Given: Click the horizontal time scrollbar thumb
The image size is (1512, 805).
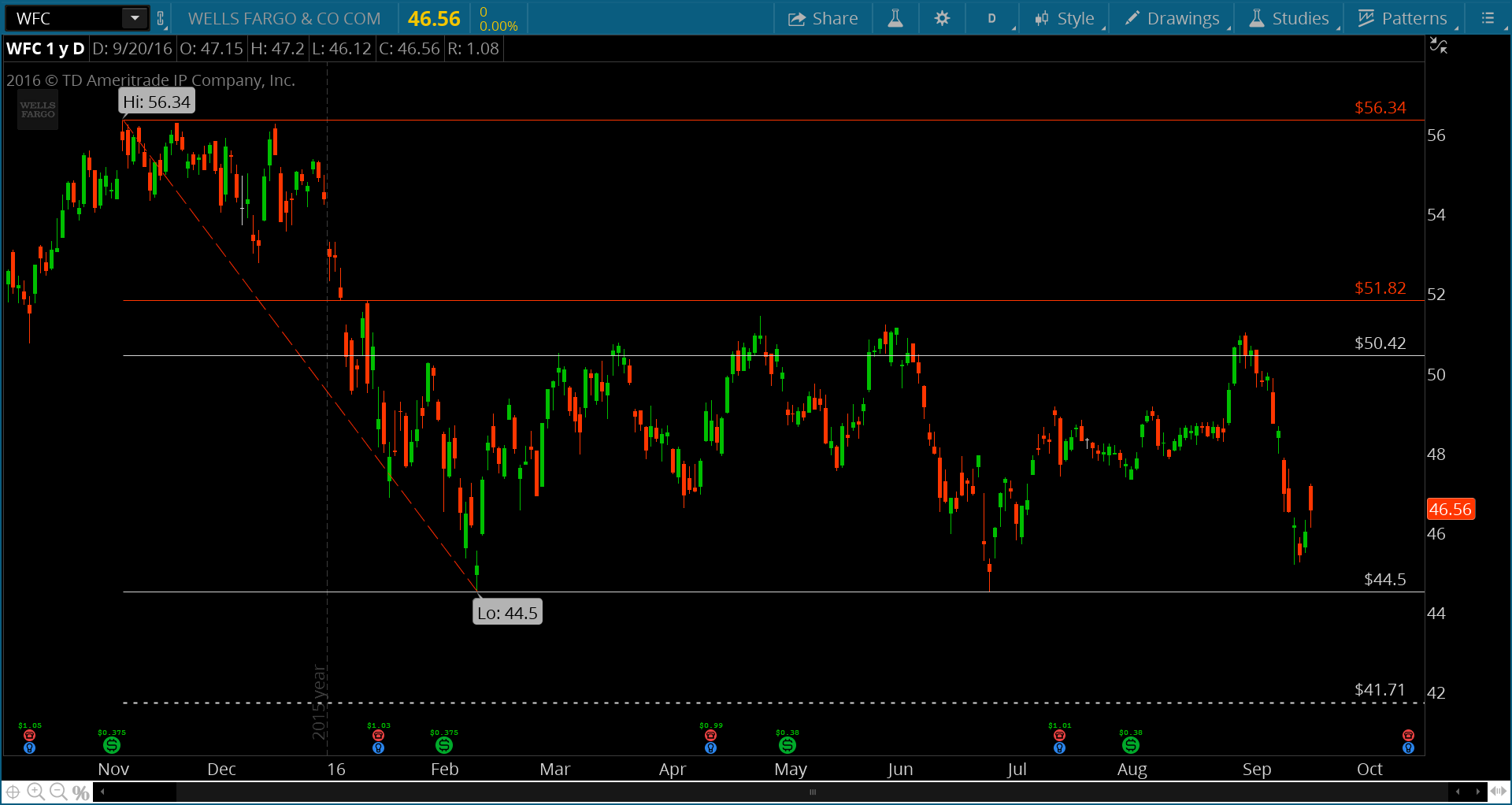Looking at the screenshot, I should click(x=812, y=792).
